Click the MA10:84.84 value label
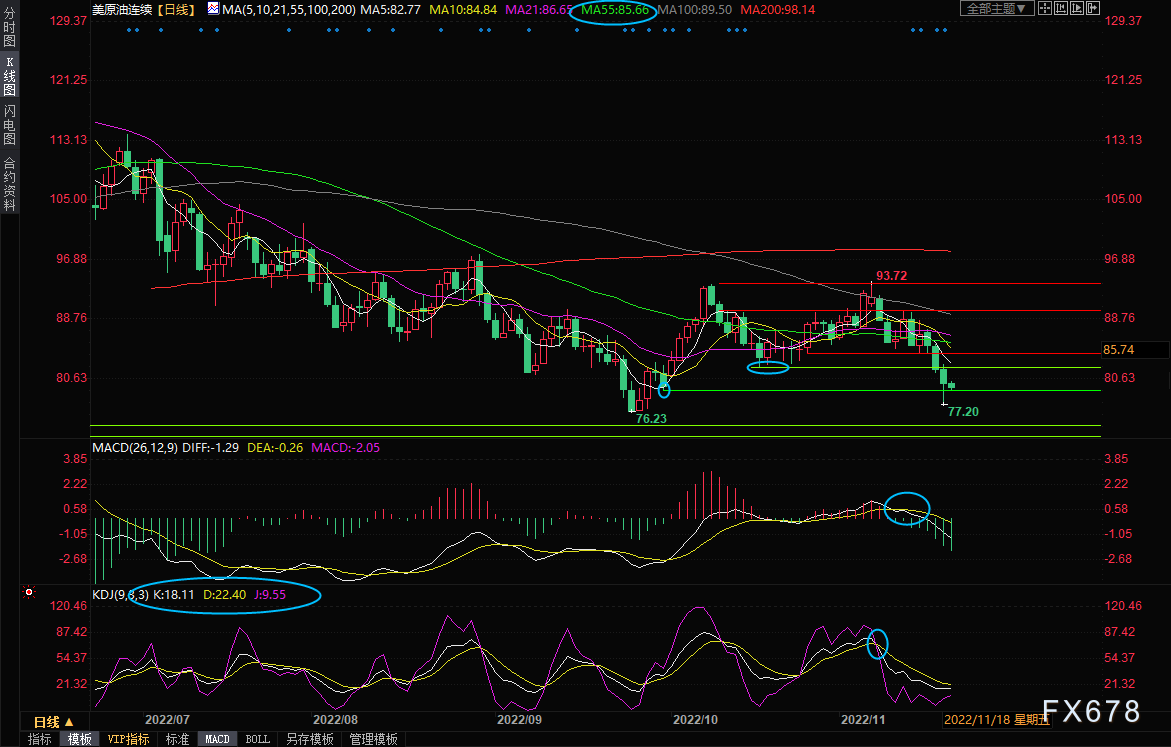The image size is (1171, 747). [463, 10]
